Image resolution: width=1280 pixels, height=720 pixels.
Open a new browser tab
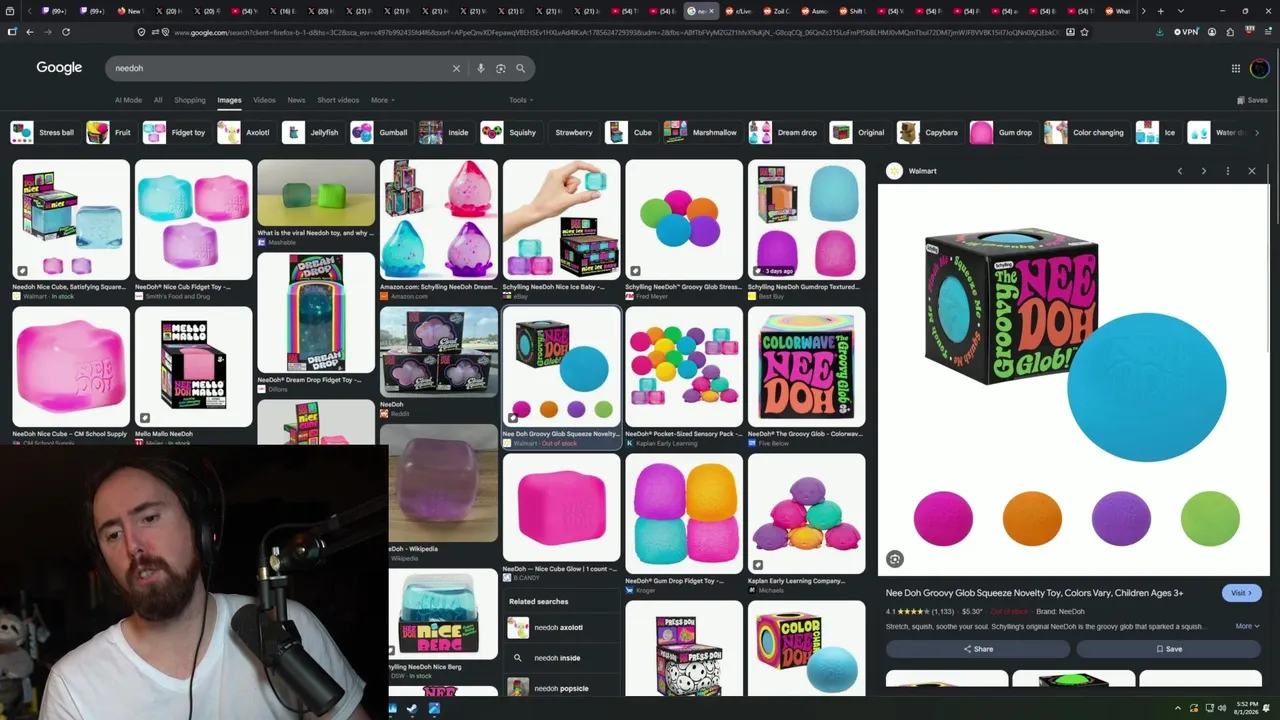click(1160, 11)
